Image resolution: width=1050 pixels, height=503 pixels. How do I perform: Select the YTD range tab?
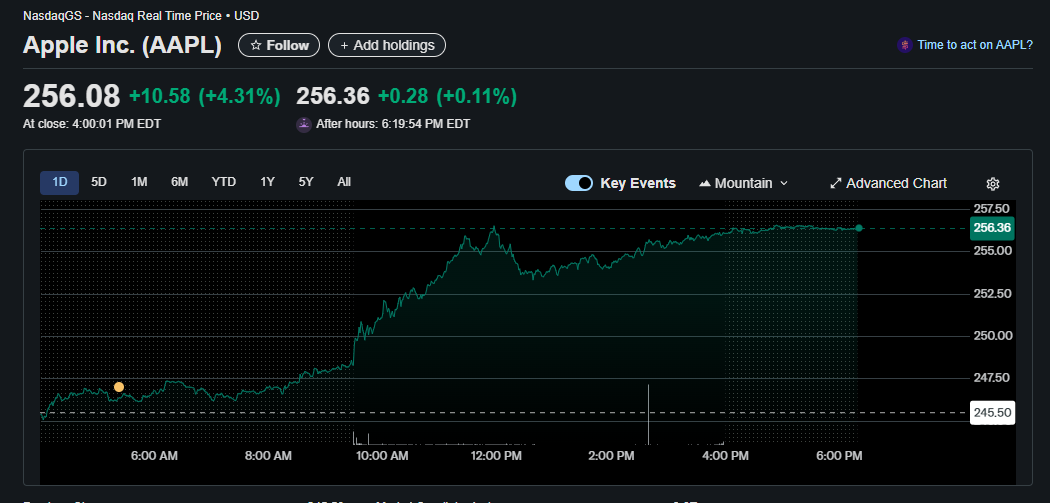coord(224,182)
